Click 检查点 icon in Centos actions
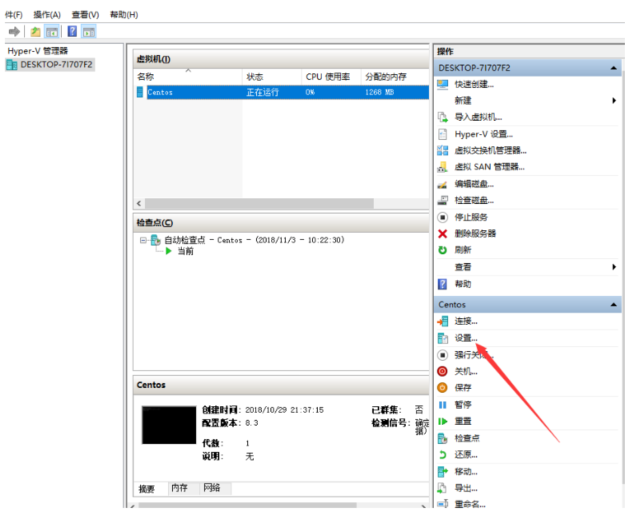625x517 pixels. (442, 438)
